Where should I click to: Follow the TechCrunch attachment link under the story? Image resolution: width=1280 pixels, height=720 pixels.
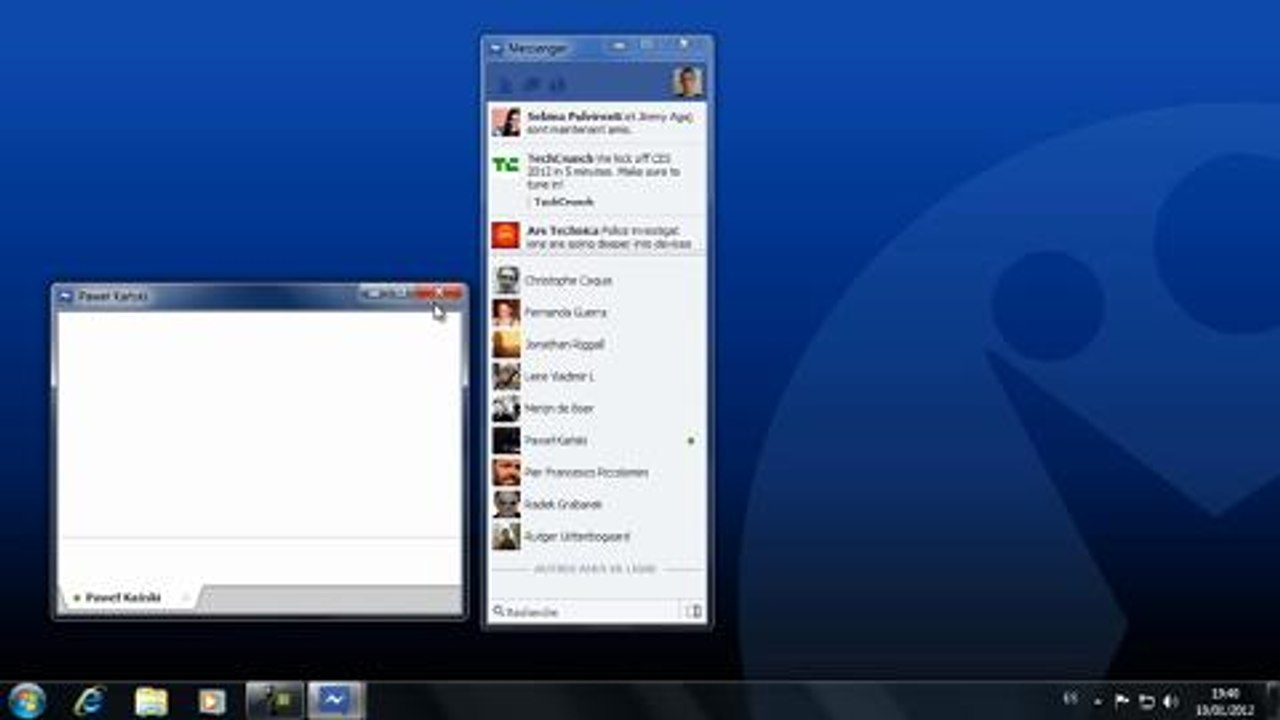coord(564,202)
